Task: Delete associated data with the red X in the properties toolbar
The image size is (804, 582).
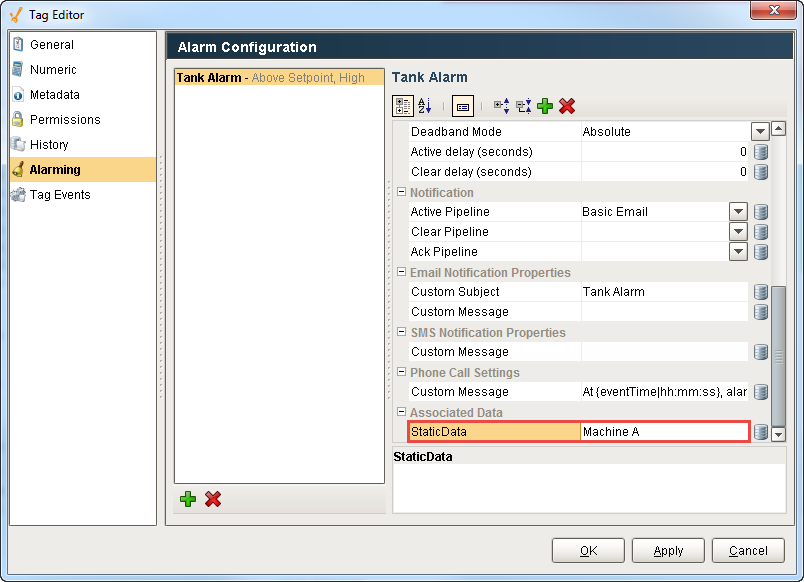Action: tap(567, 106)
